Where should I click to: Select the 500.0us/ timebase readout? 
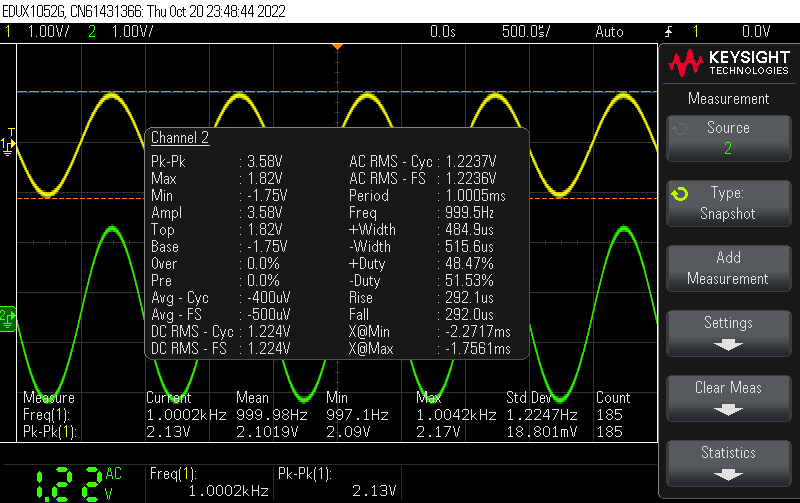click(x=525, y=32)
